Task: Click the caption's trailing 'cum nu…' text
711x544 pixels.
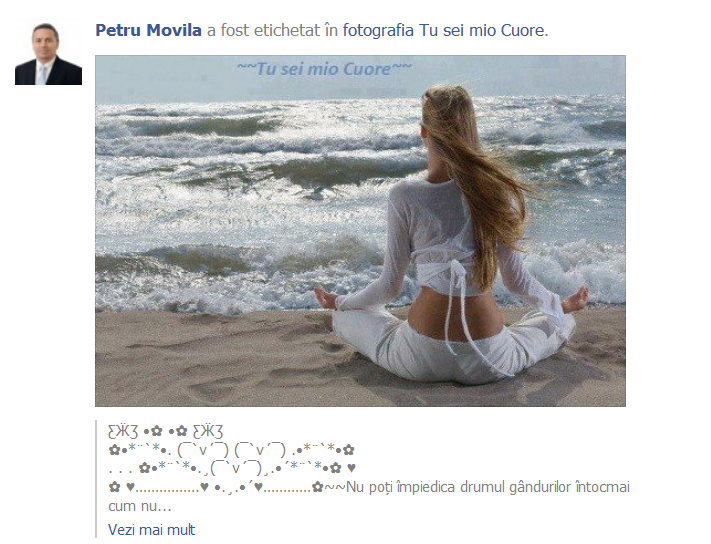Action: 140,506
